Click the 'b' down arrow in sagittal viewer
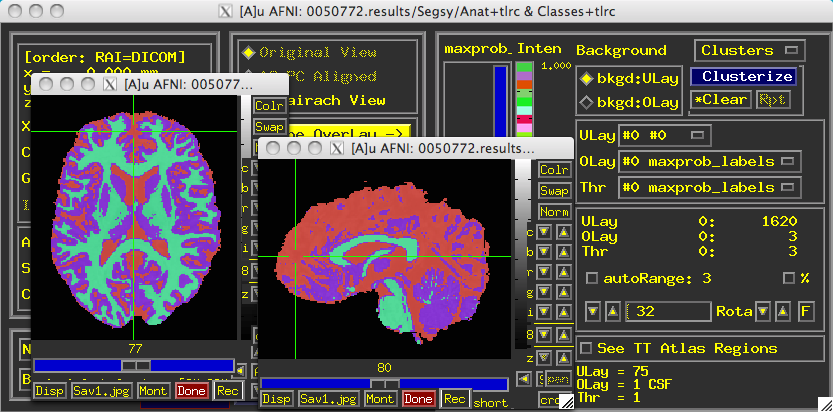 [544, 252]
